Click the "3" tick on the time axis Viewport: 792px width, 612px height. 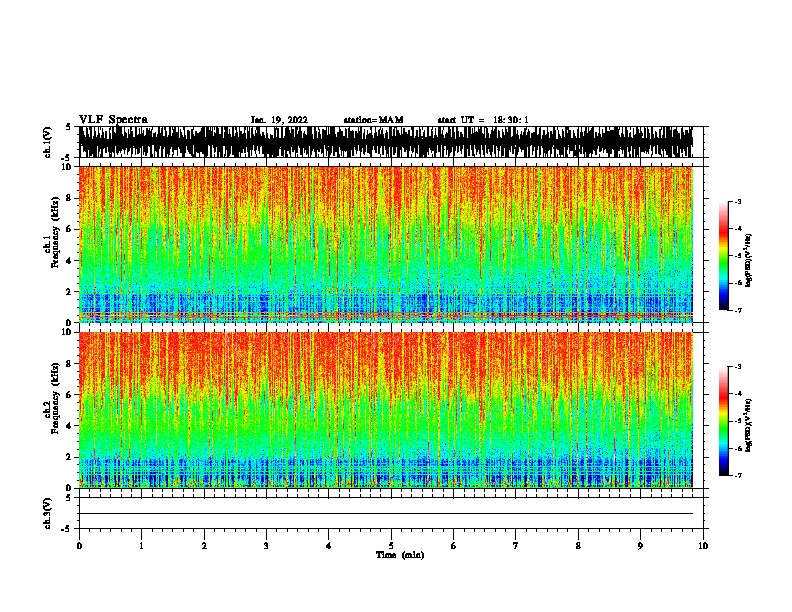(x=266, y=546)
